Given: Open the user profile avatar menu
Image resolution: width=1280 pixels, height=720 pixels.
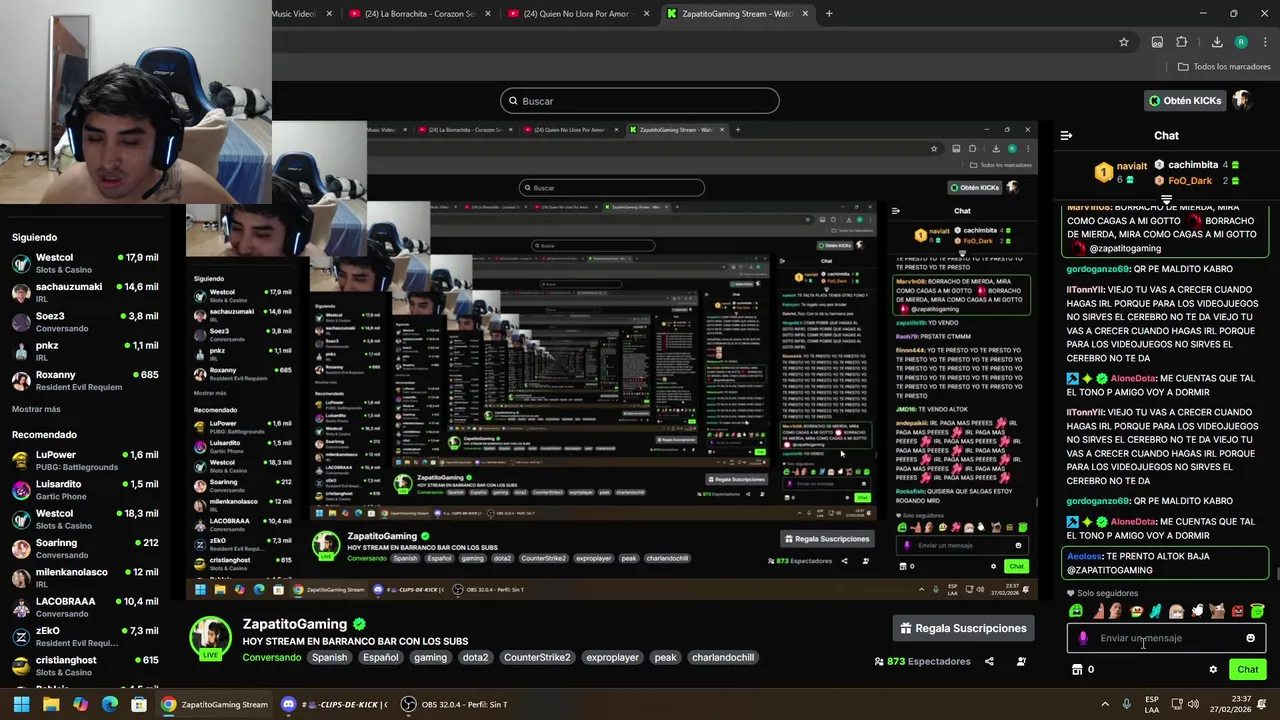Looking at the screenshot, I should click(1242, 101).
